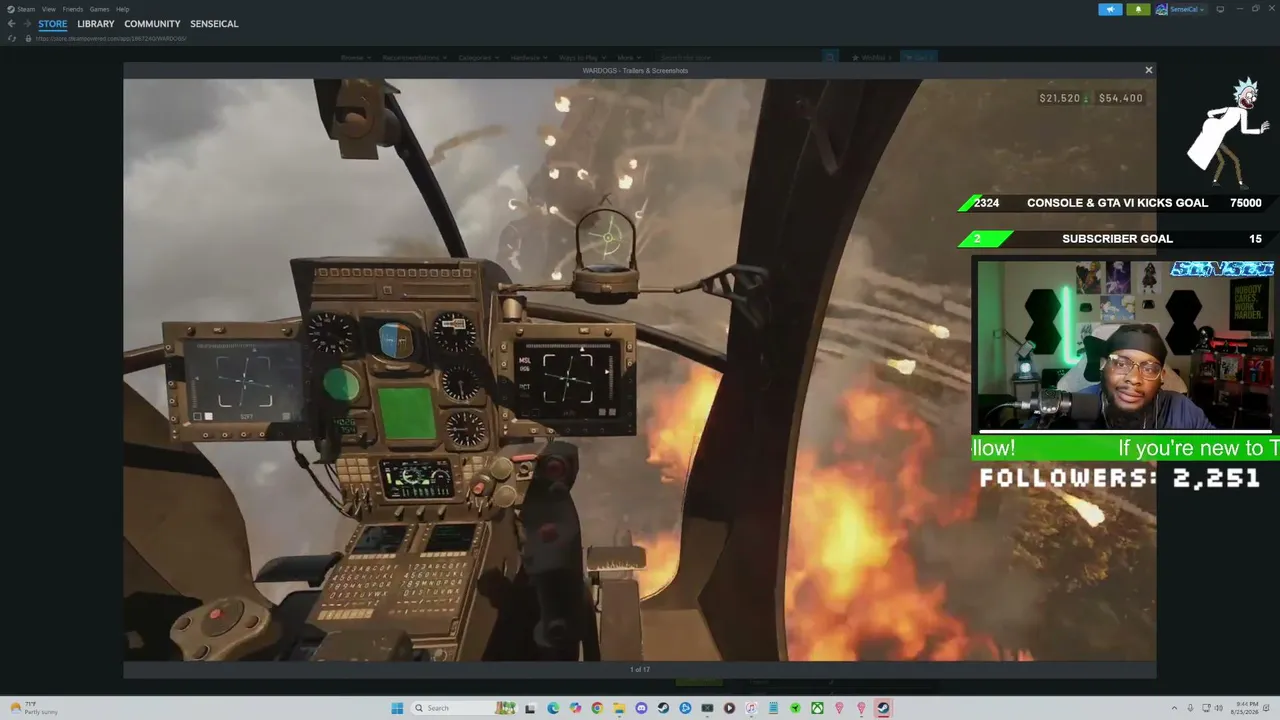This screenshot has width=1280, height=720.
Task: Expand the Ways to Play menu
Action: (582, 58)
